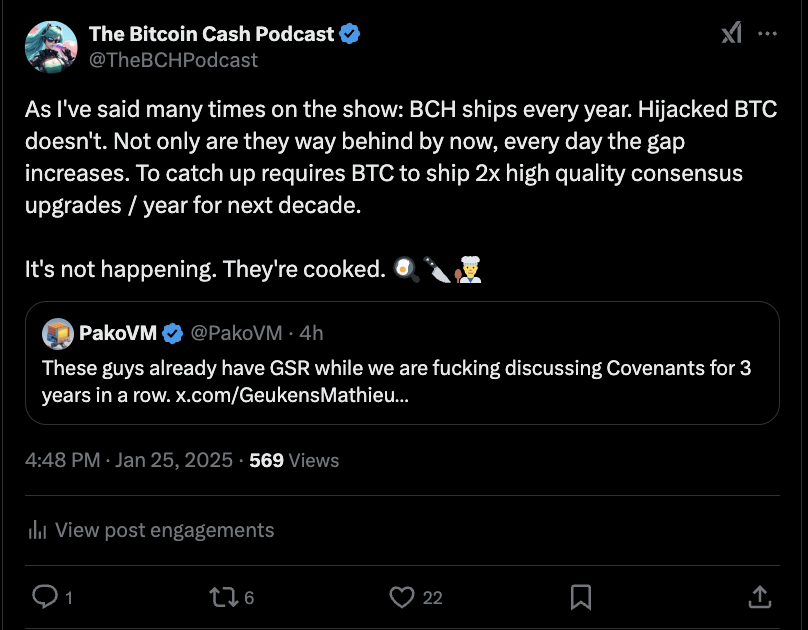Open the @TheBCHPodcast handle link

point(173,60)
